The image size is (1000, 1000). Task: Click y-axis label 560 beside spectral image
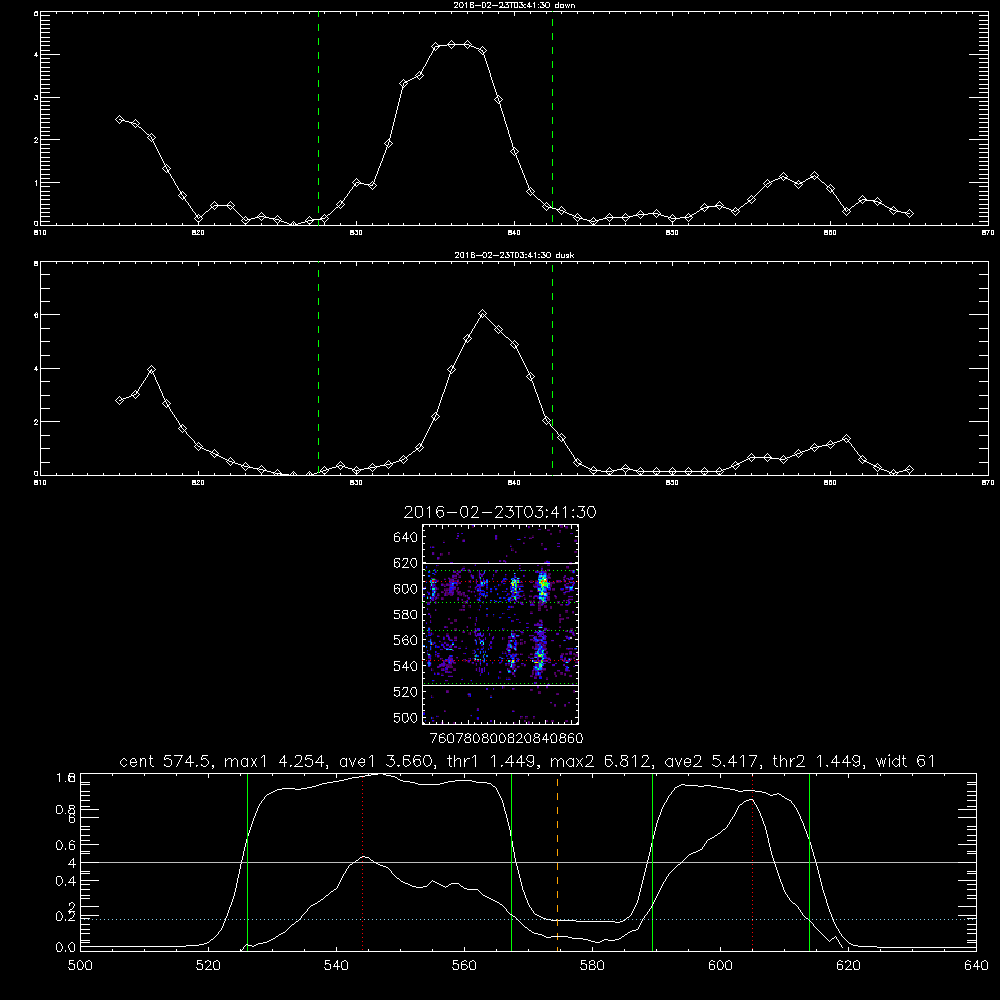[405, 640]
